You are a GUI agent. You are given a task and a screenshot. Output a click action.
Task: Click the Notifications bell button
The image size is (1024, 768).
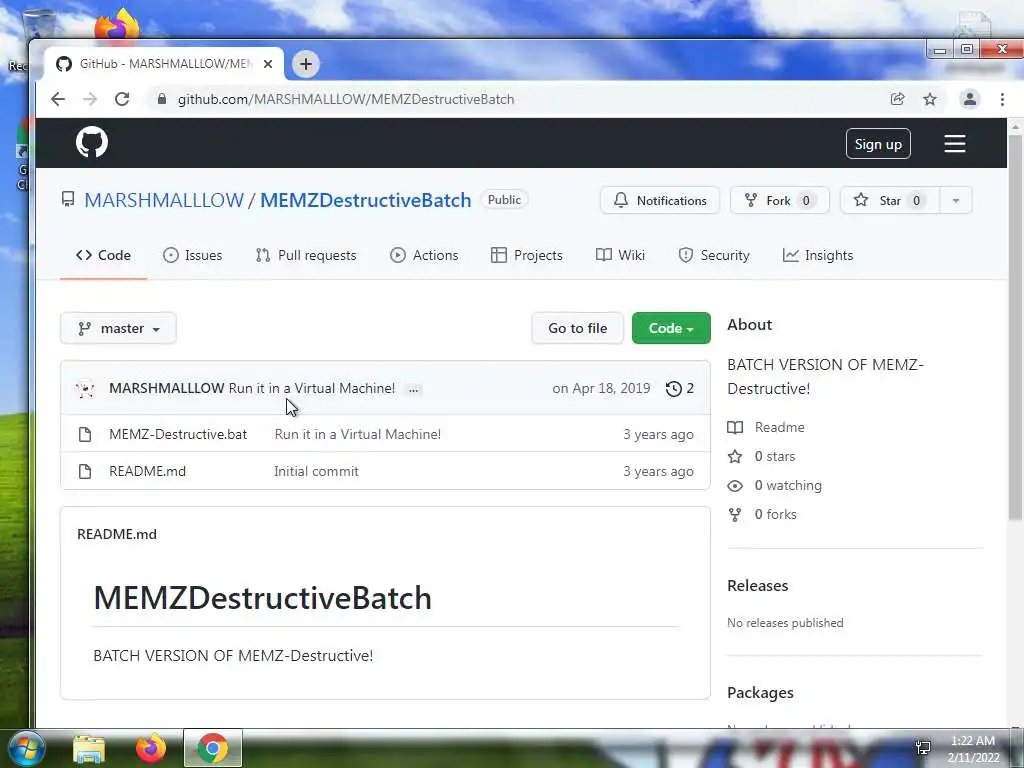click(660, 200)
